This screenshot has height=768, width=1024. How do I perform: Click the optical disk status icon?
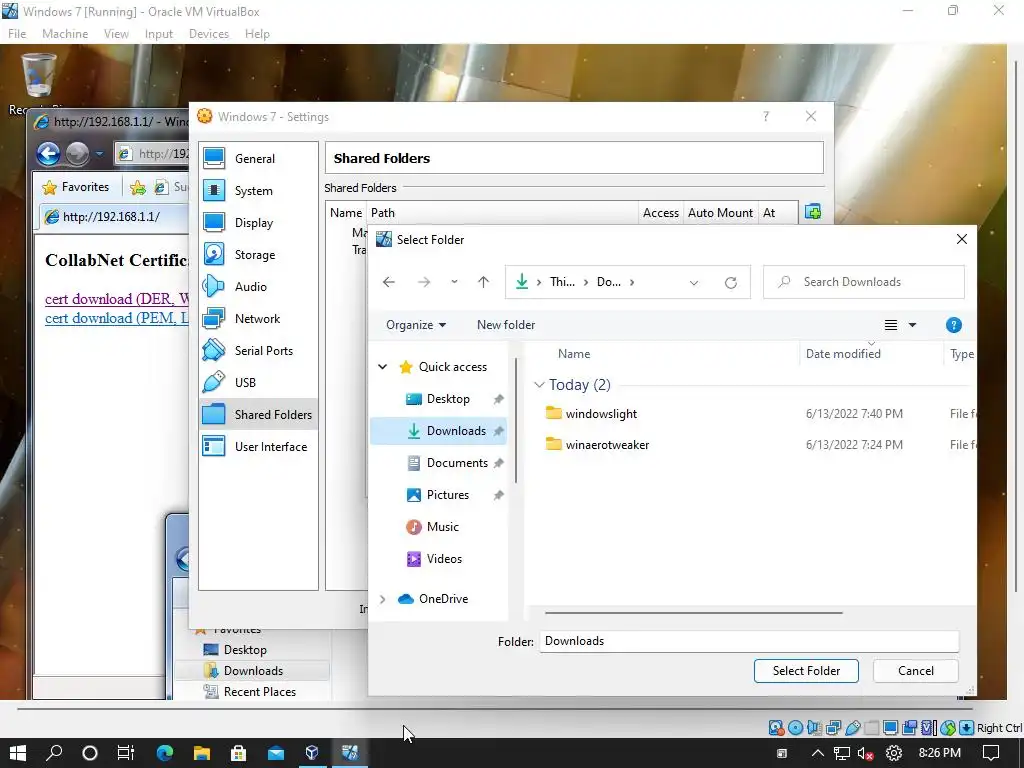pyautogui.click(x=795, y=728)
